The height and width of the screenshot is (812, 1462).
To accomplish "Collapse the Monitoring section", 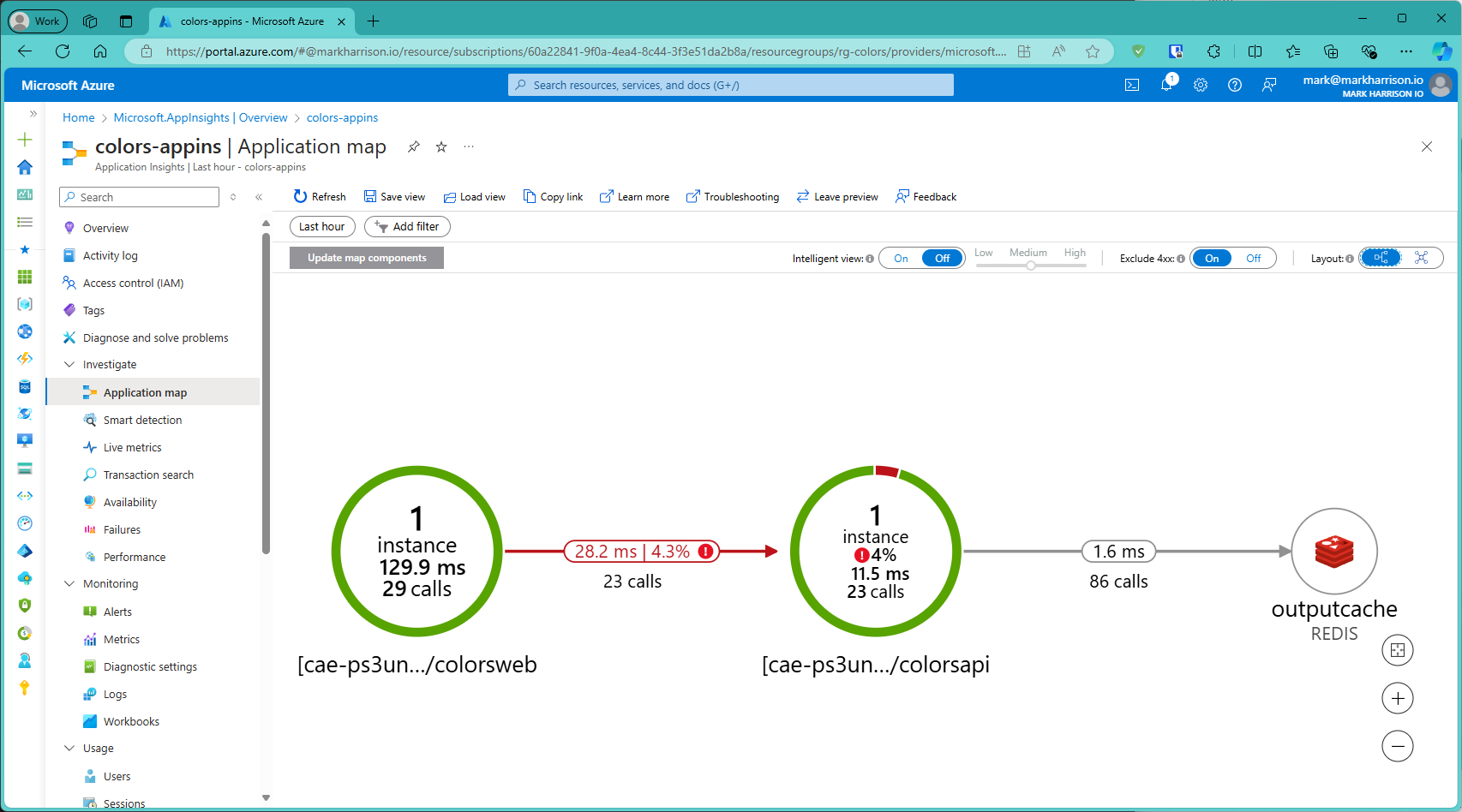I will (x=69, y=583).
